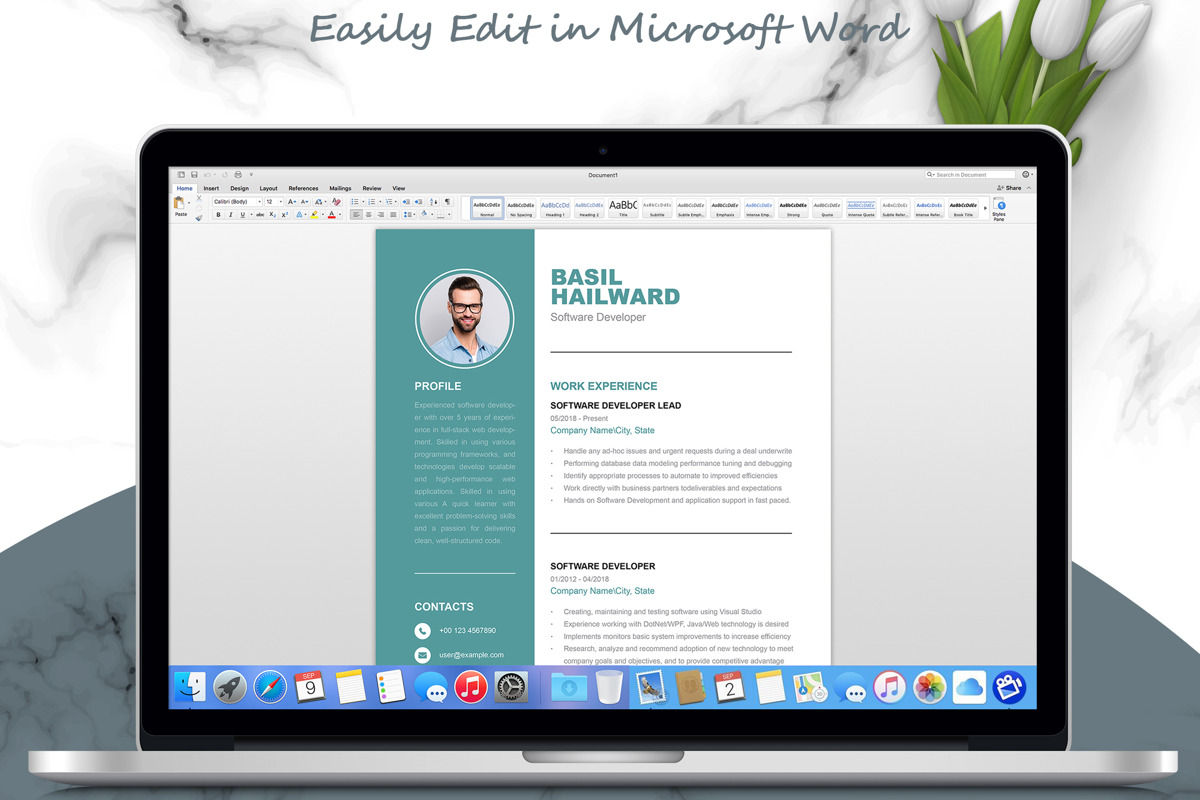The height and width of the screenshot is (800, 1200).
Task: Toggle paragraph marks display
Action: pos(447,202)
